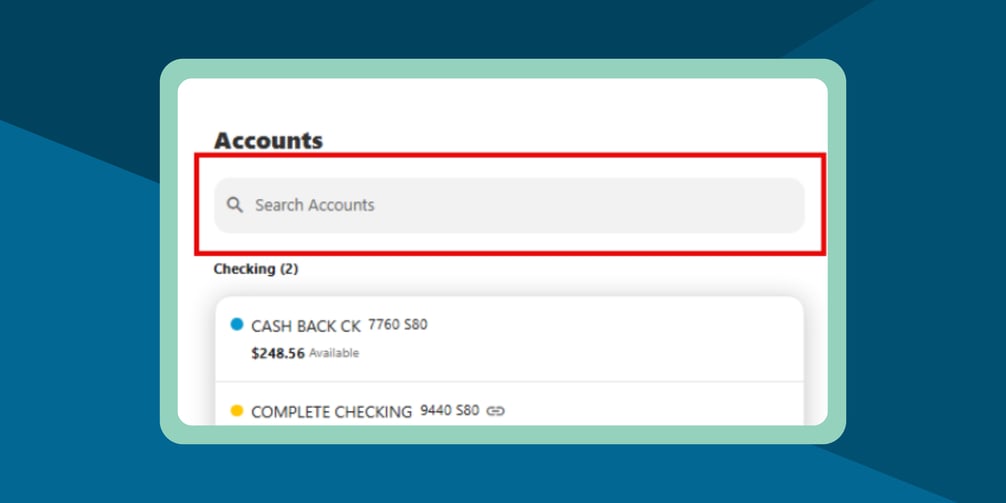1006x503 pixels.
Task: Click account number 9440 S80
Action: click(x=449, y=410)
